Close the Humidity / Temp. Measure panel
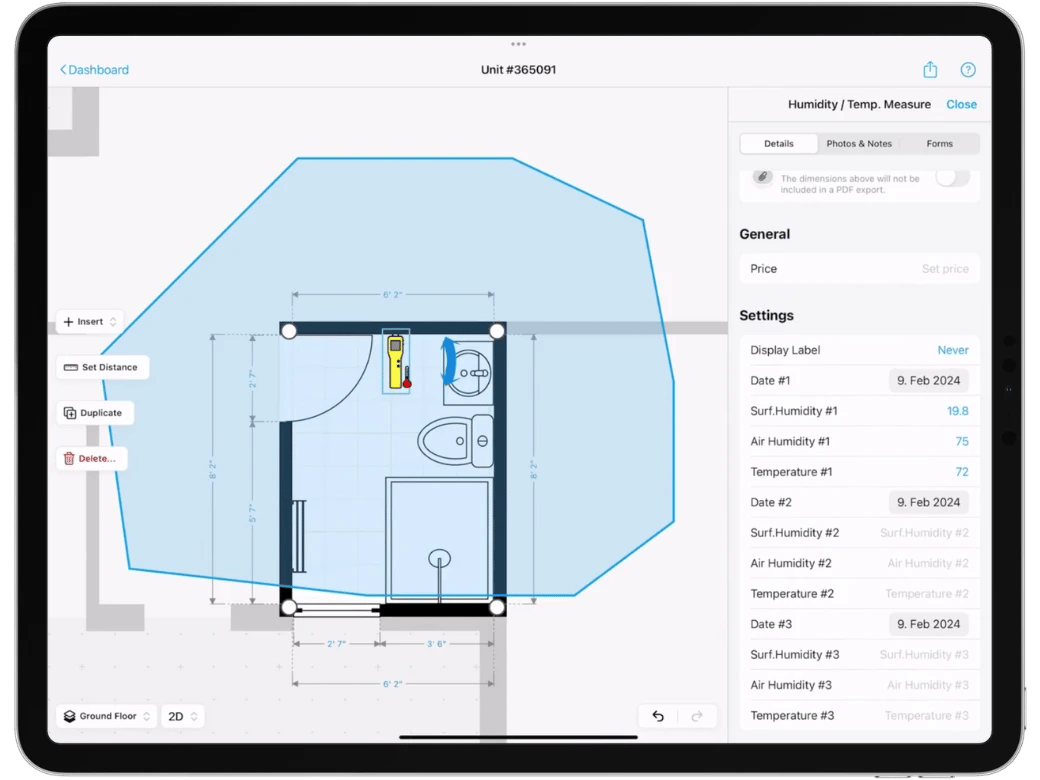The height and width of the screenshot is (780, 1040). pyautogui.click(x=961, y=104)
